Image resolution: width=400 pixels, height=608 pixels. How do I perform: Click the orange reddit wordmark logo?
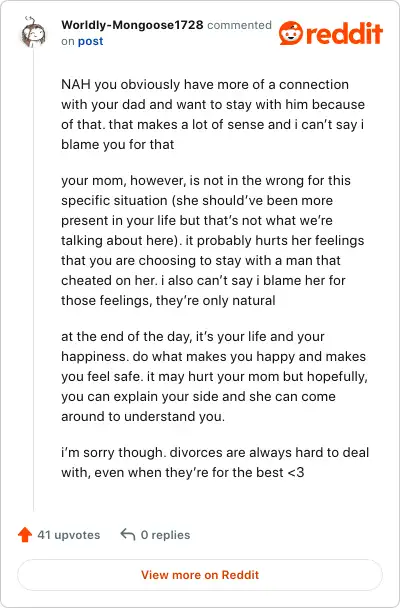point(344,33)
